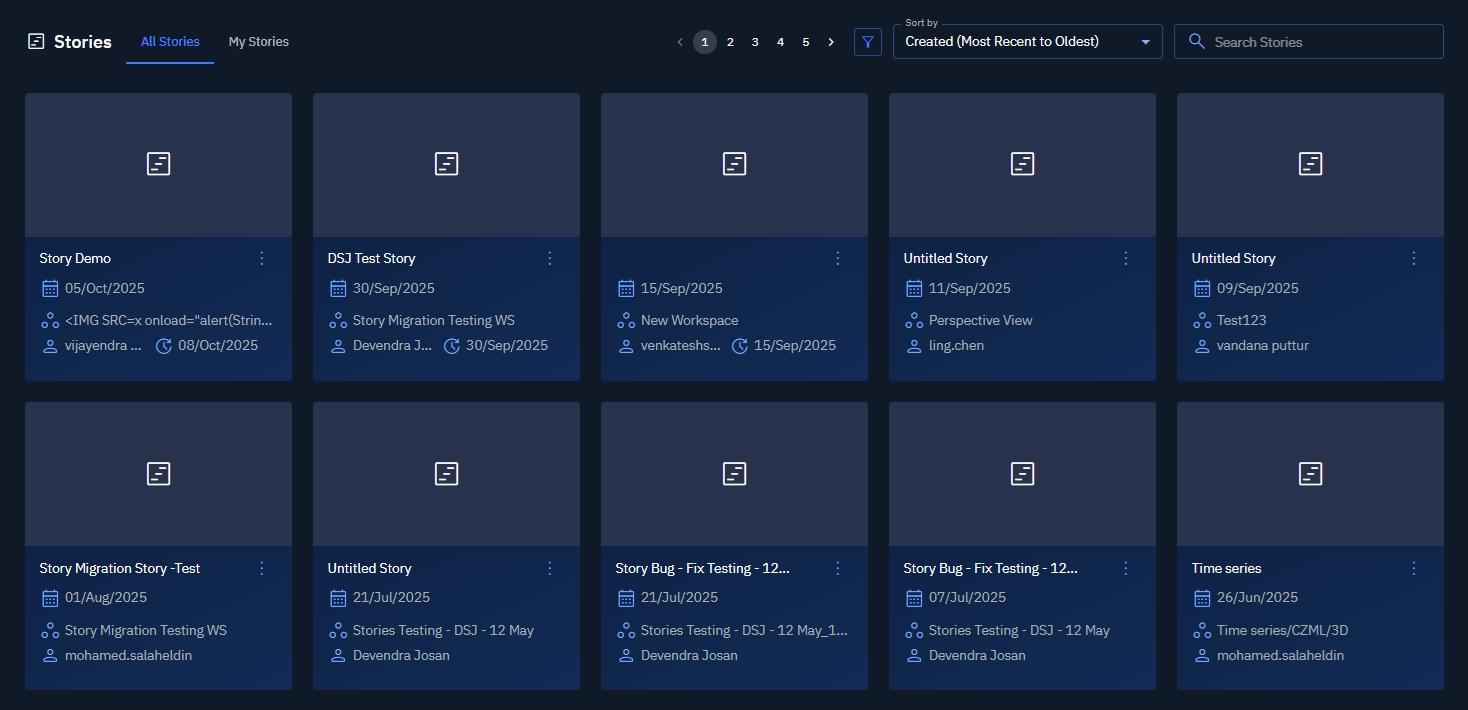Click workspace icon next to Perspective View
Screen dimensions: 1468x710
pyautogui.click(x=914, y=321)
